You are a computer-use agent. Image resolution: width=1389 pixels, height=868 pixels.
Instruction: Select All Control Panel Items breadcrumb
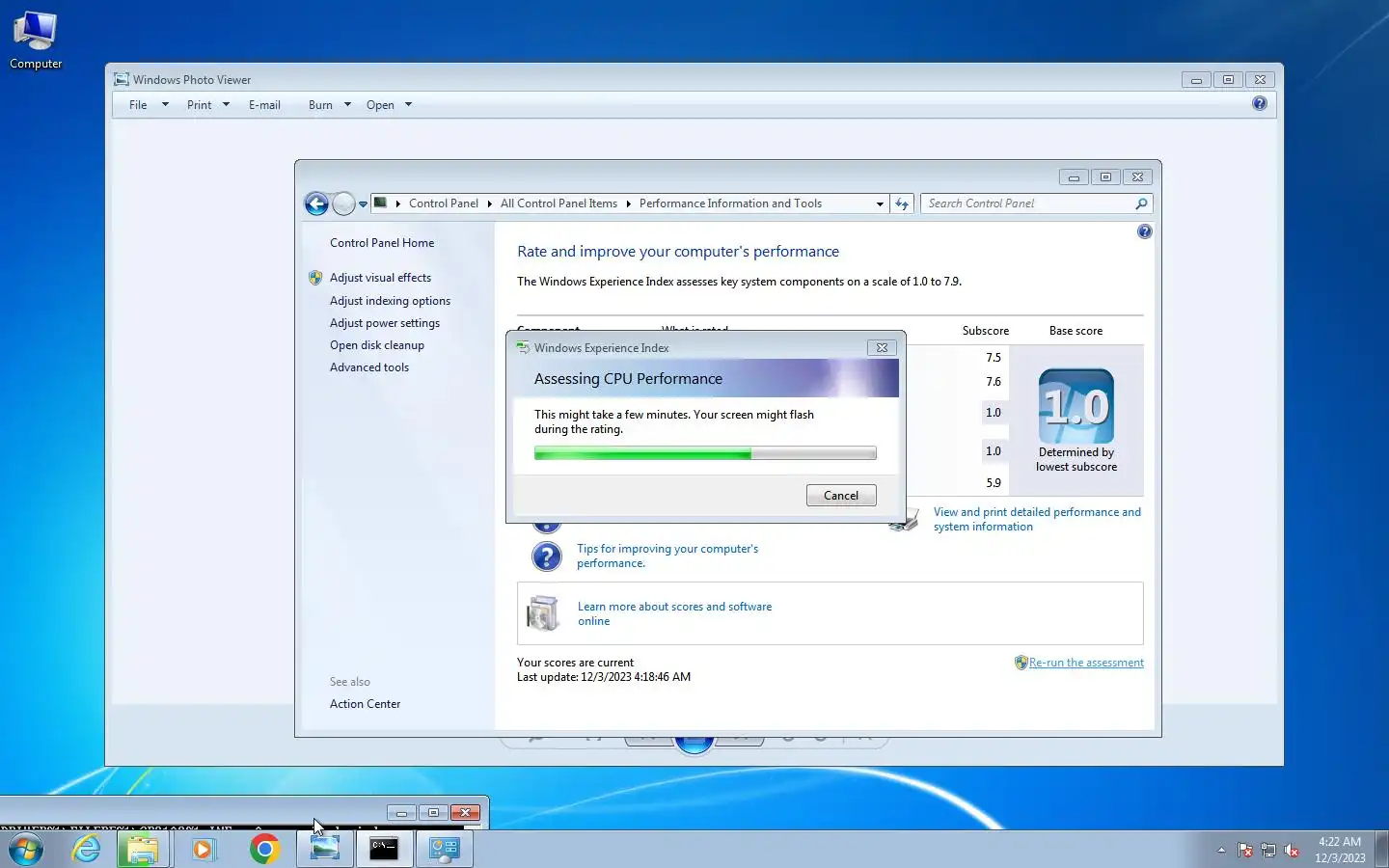coord(558,203)
